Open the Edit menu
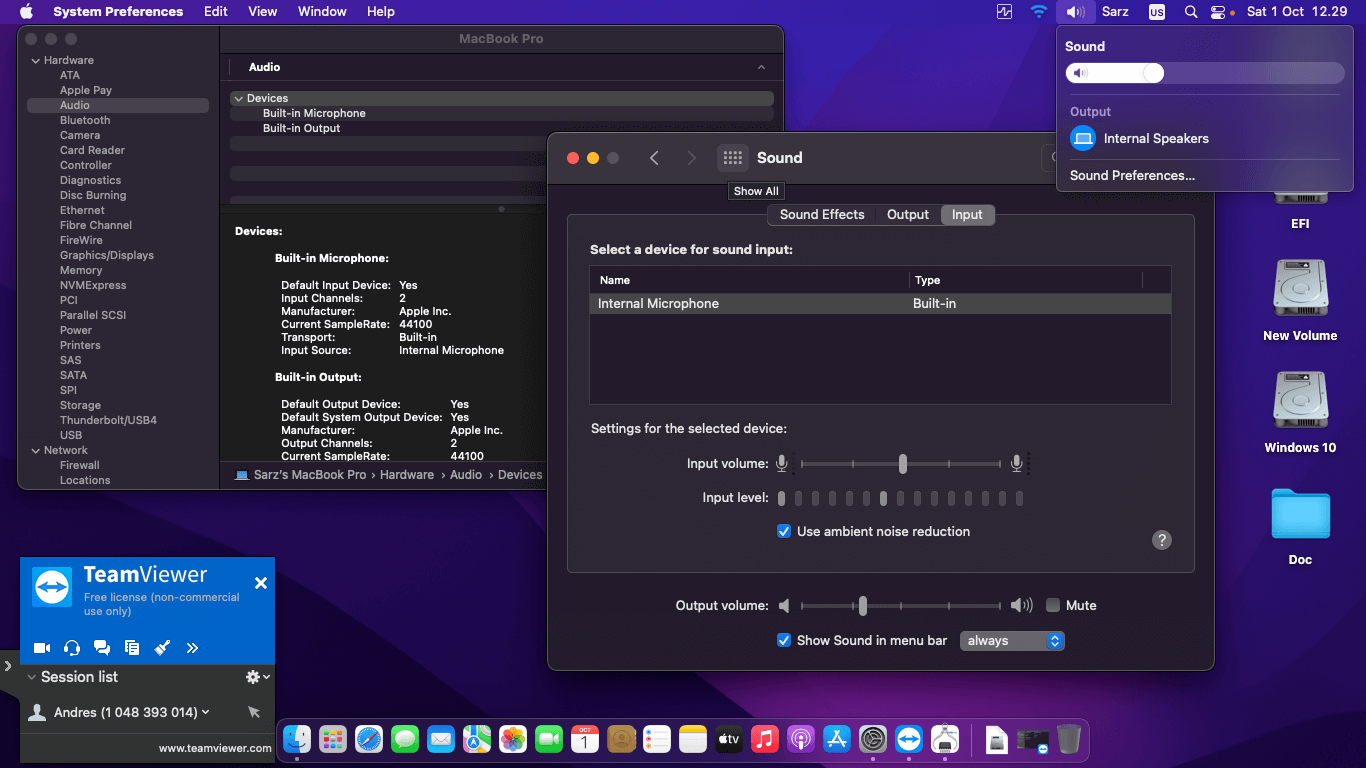The image size is (1366, 768). point(216,12)
